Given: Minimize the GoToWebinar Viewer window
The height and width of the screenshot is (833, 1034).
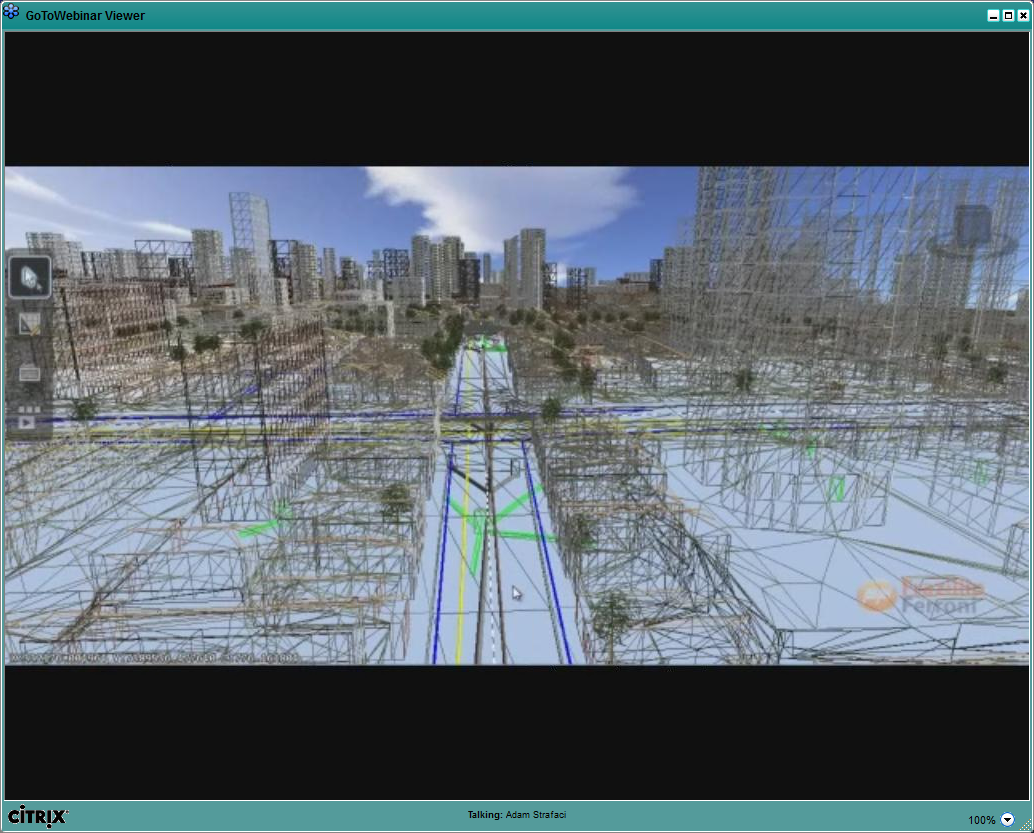Looking at the screenshot, I should click(993, 15).
